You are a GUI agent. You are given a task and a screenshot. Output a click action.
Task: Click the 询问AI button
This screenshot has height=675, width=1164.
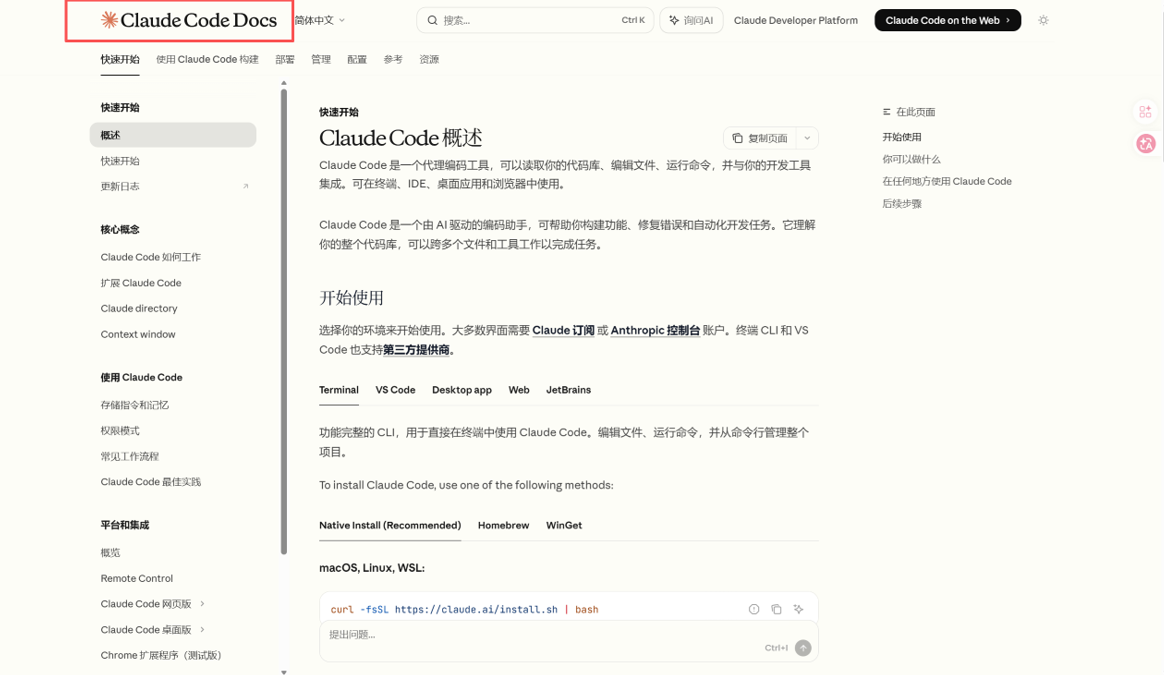point(691,21)
